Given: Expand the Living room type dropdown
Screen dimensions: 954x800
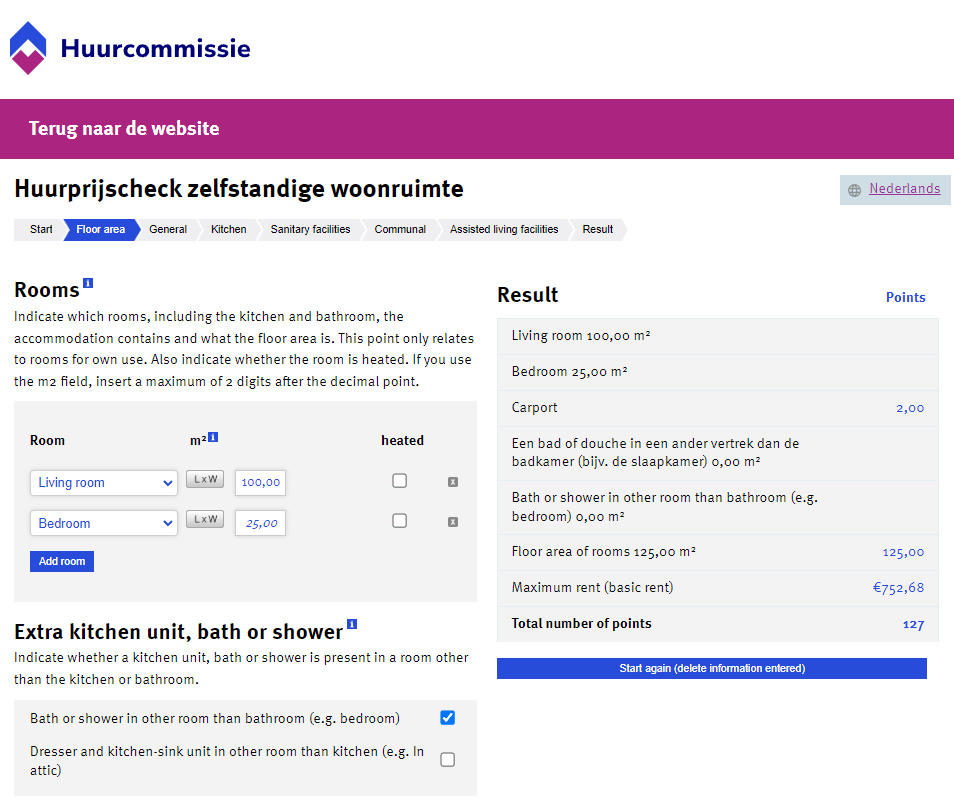Looking at the screenshot, I should pos(104,482).
